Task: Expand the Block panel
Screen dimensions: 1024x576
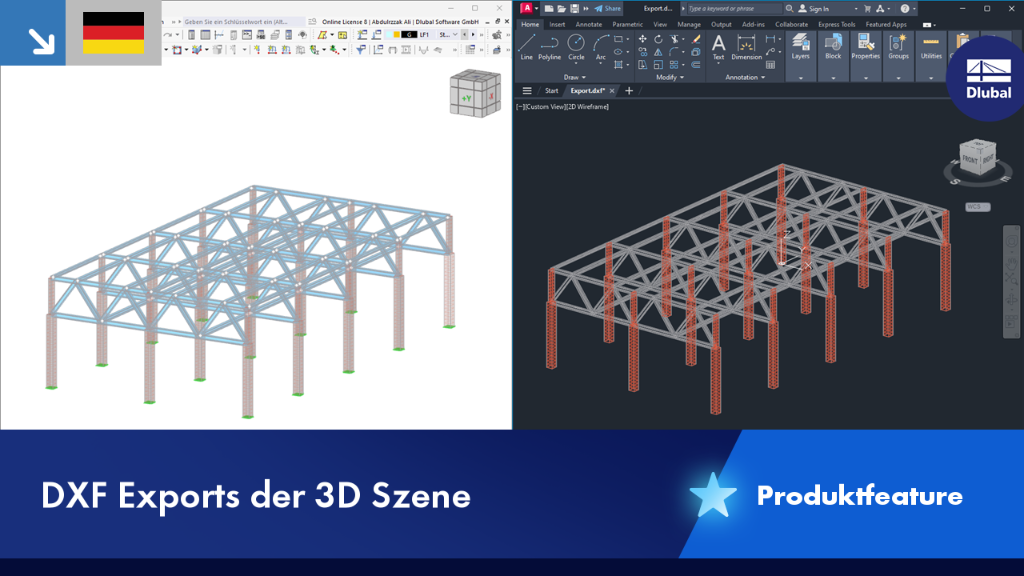Action: coord(833,78)
